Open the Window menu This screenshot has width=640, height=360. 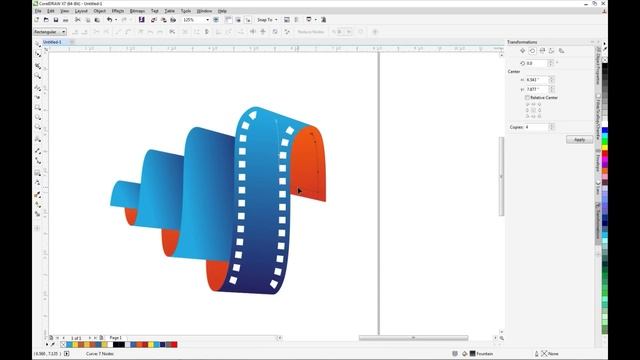tap(204, 11)
